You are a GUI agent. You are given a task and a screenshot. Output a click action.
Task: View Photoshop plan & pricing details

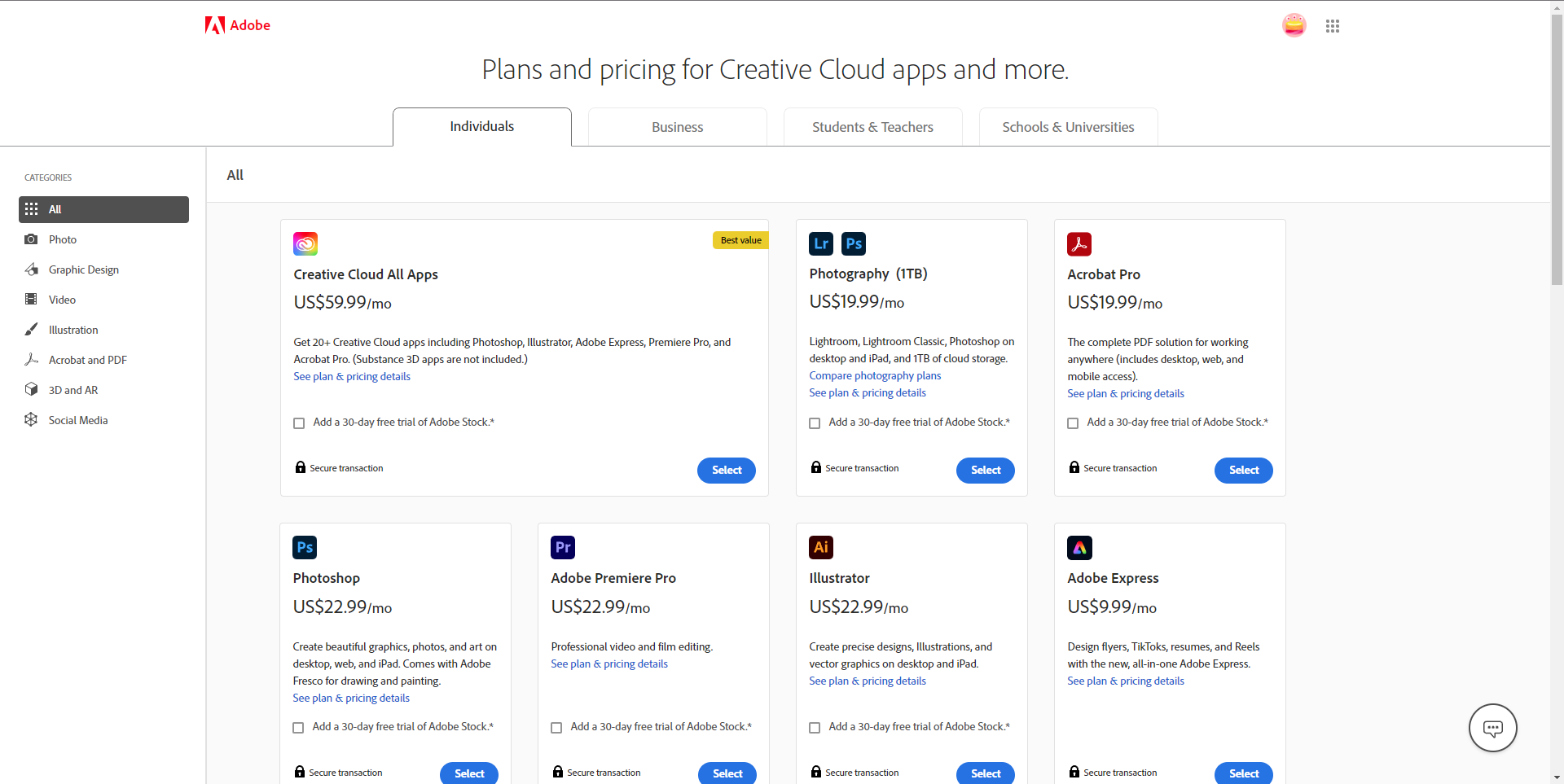coord(351,698)
